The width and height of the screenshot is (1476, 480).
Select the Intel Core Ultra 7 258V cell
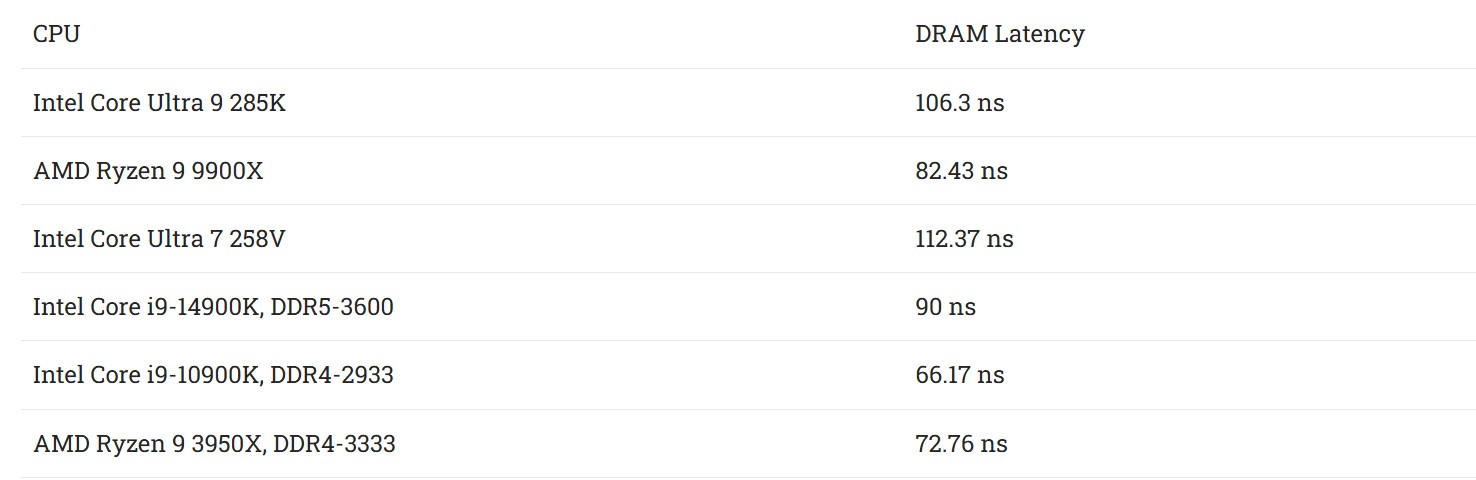(x=159, y=239)
